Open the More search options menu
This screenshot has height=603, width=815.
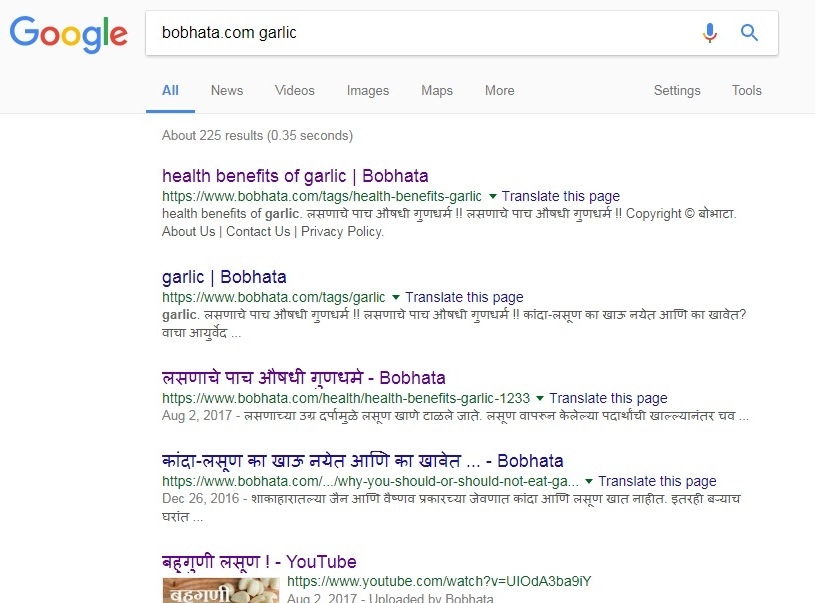click(x=499, y=90)
